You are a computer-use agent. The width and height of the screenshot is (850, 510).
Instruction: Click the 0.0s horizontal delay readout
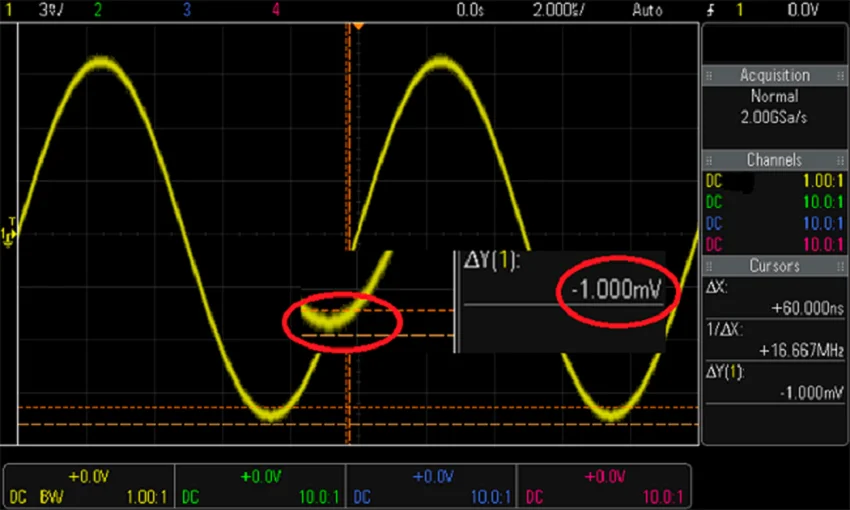point(469,10)
